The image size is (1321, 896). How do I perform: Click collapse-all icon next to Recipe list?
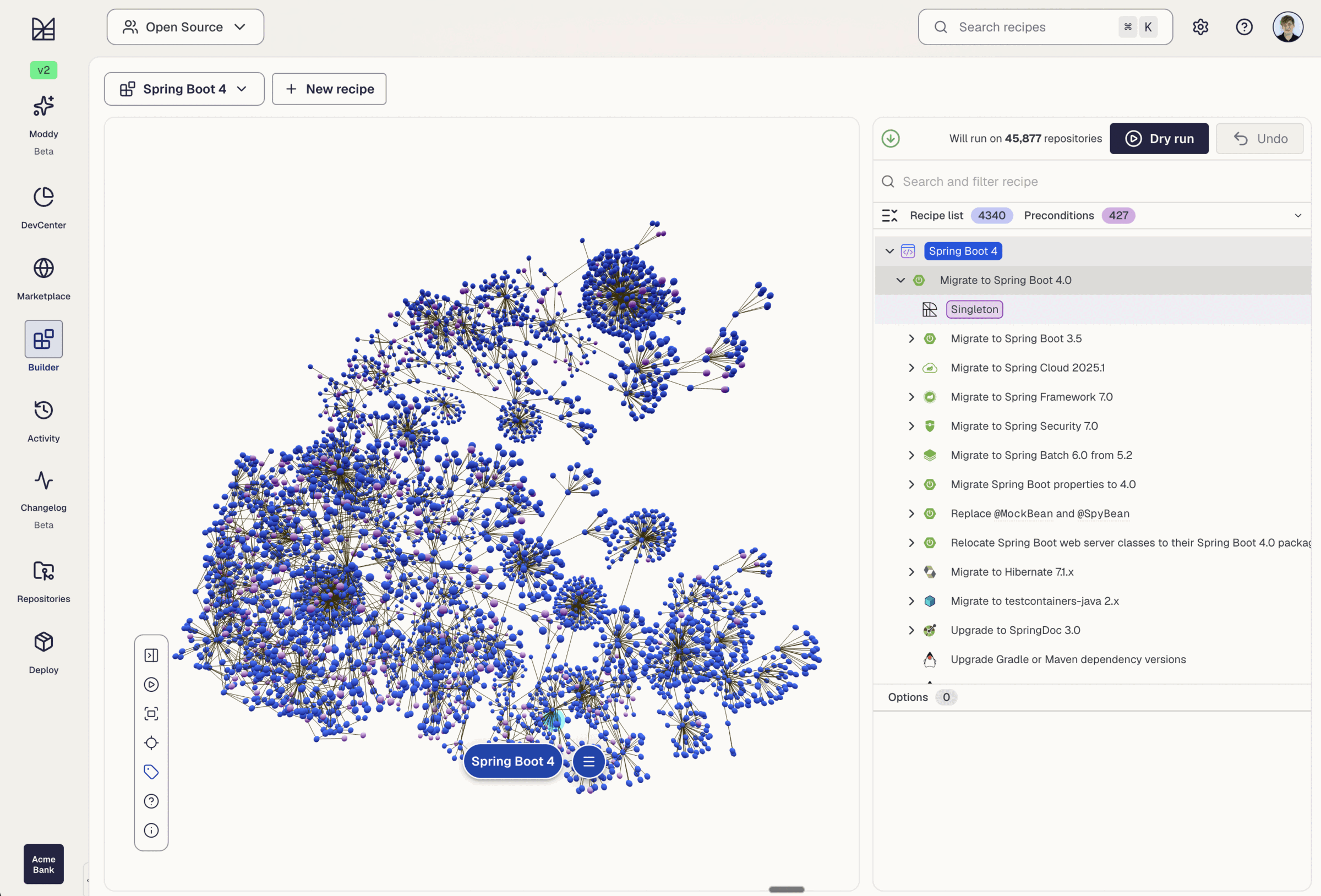click(x=889, y=216)
